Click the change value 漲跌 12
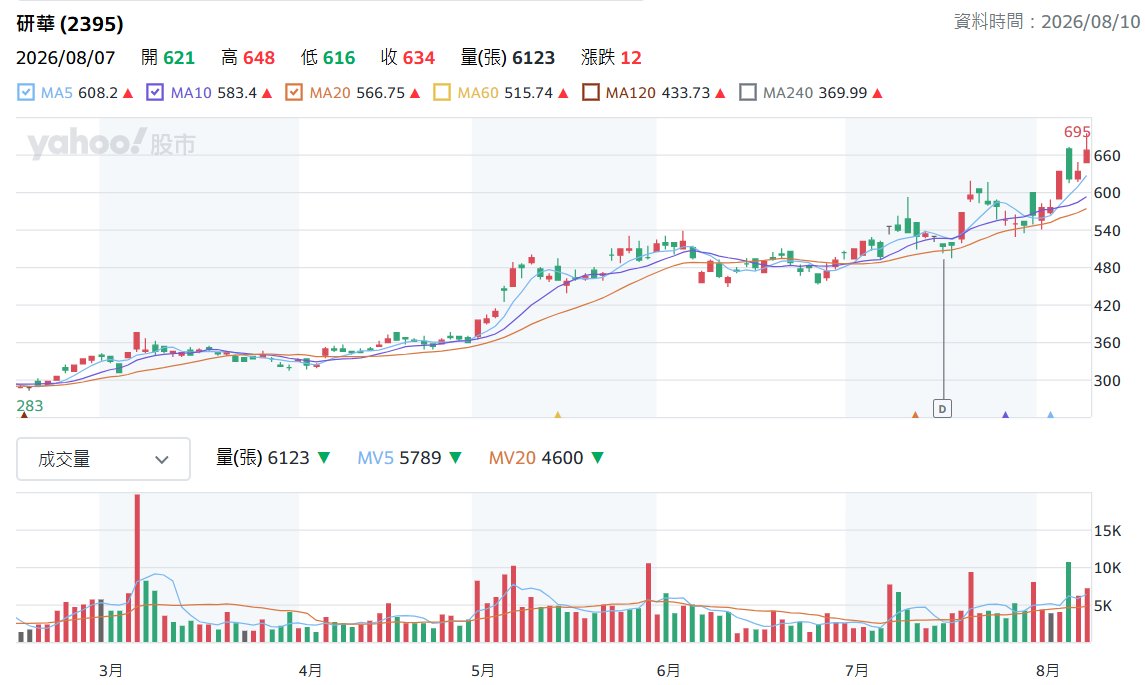This screenshot has width=1145, height=685. tap(611, 58)
